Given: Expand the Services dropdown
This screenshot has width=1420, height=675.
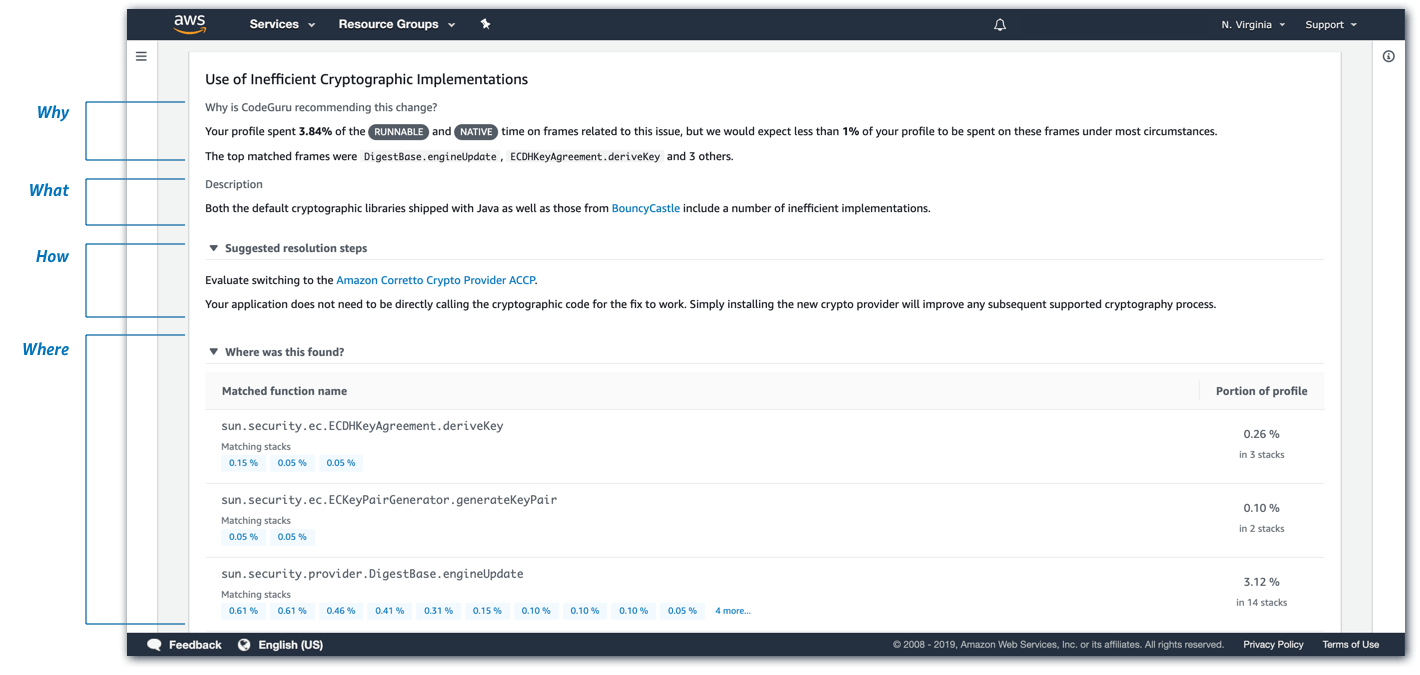Looking at the screenshot, I should point(282,23).
